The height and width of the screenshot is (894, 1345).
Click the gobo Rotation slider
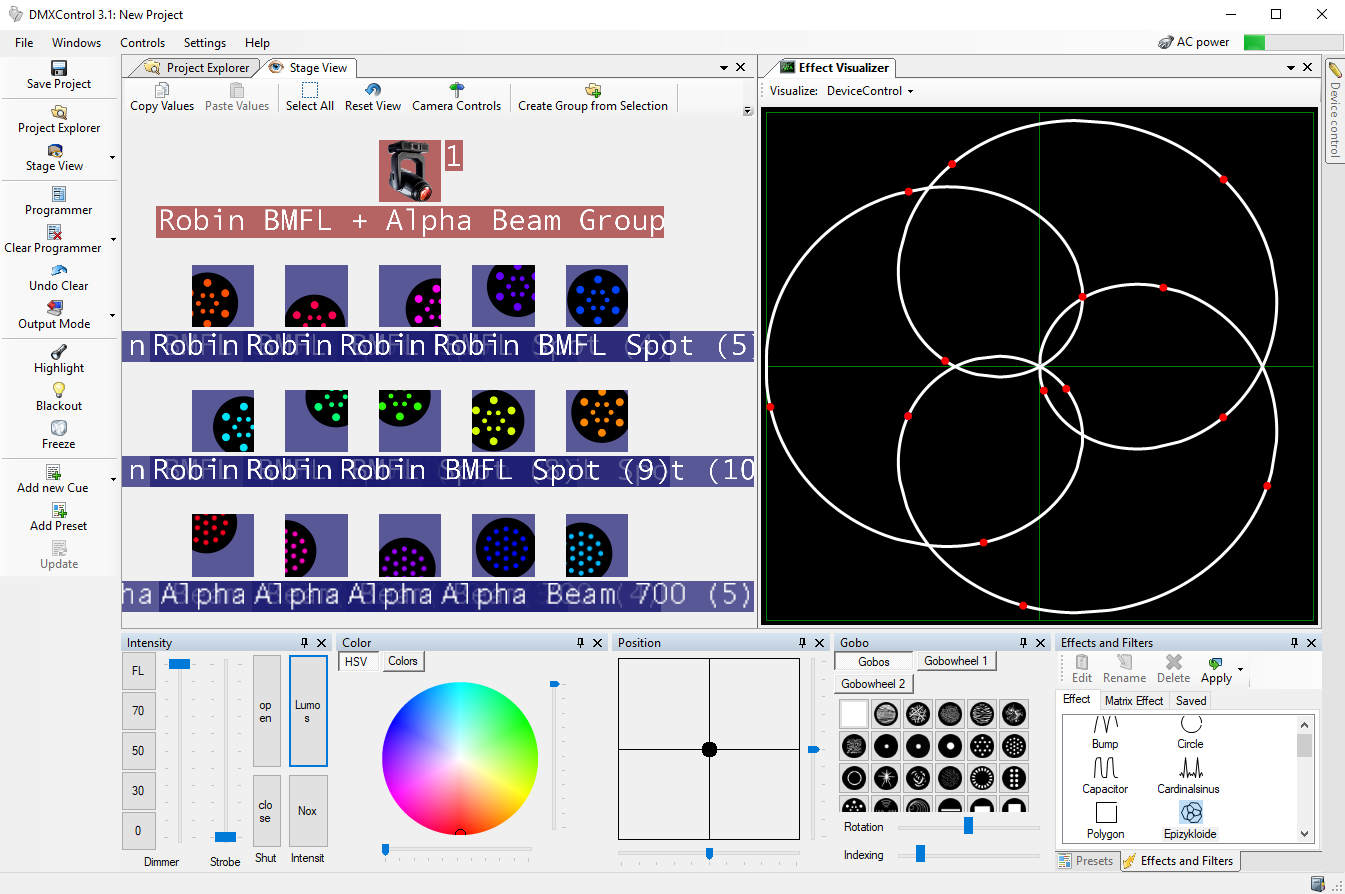(x=968, y=826)
